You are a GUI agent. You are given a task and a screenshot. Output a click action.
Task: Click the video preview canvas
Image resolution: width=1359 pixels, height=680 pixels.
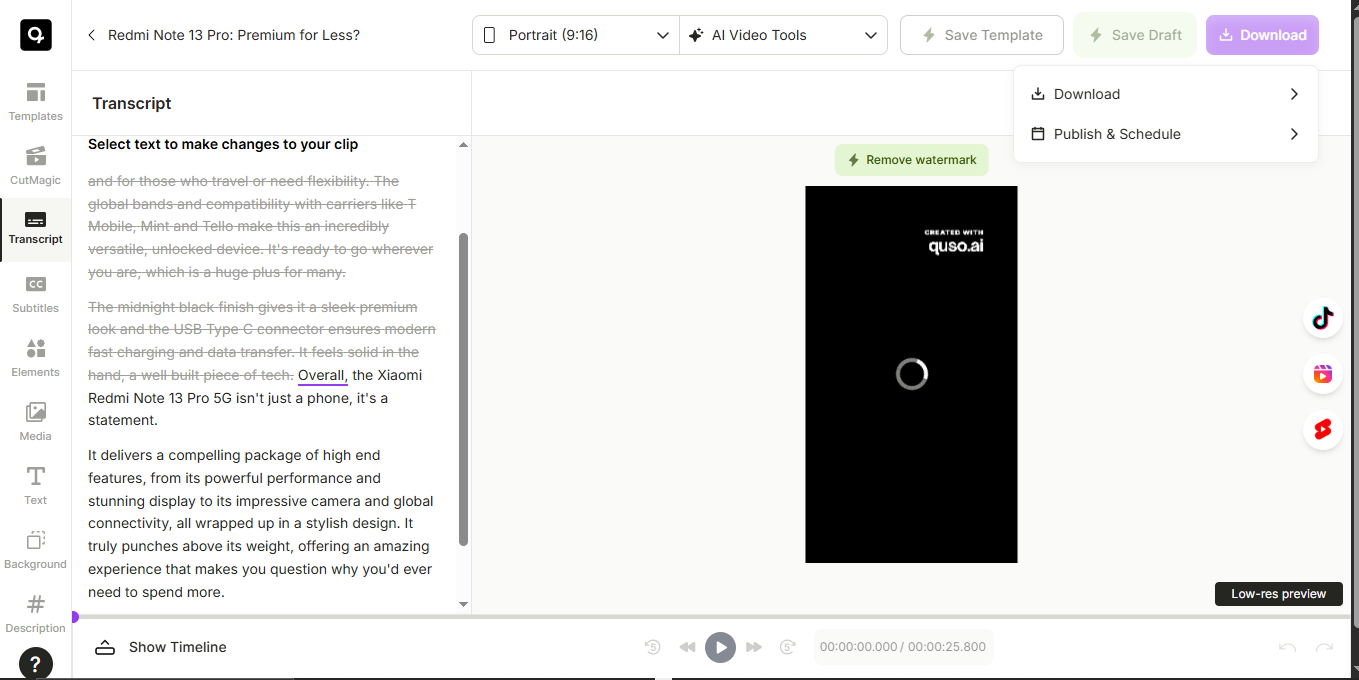point(911,374)
